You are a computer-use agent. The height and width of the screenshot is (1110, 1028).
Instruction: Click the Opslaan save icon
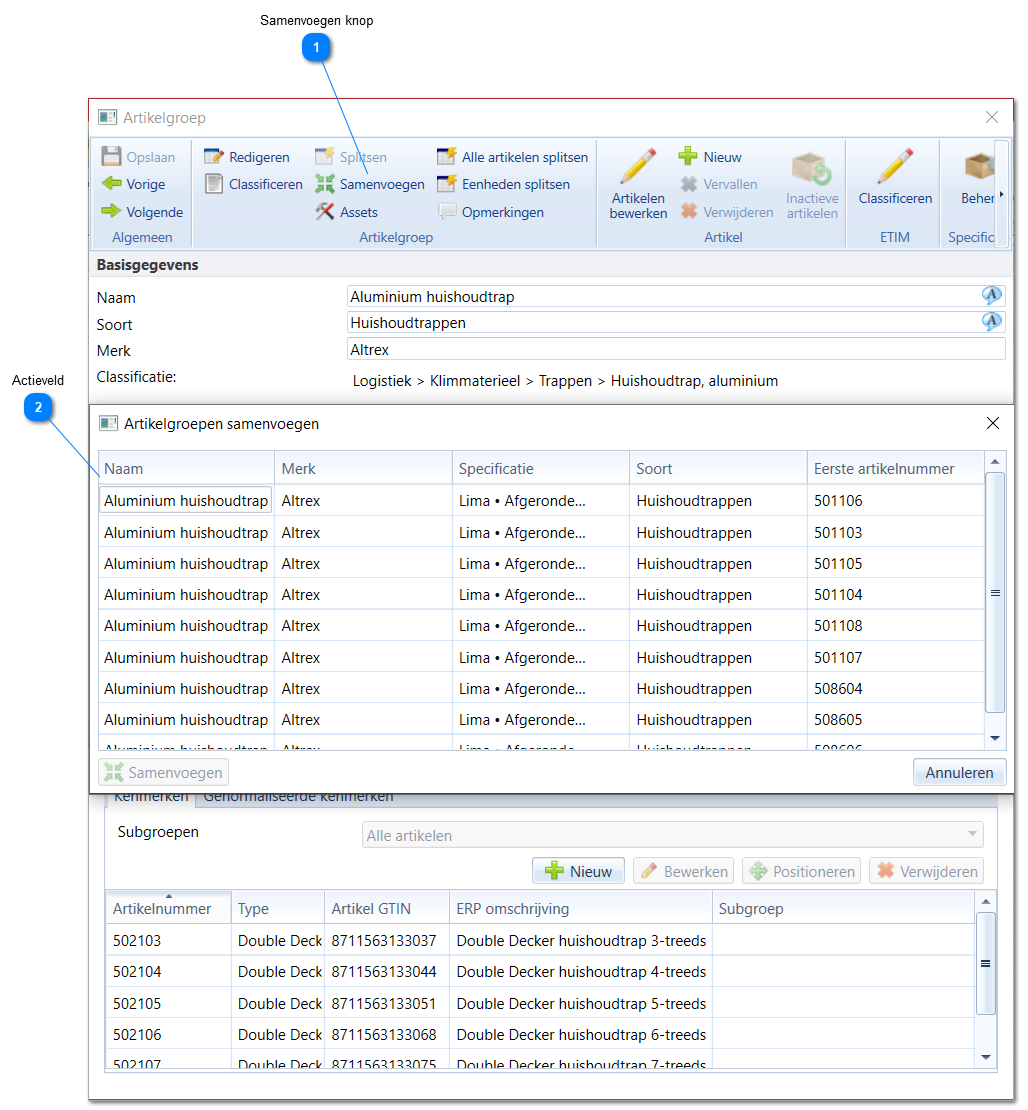click(111, 156)
